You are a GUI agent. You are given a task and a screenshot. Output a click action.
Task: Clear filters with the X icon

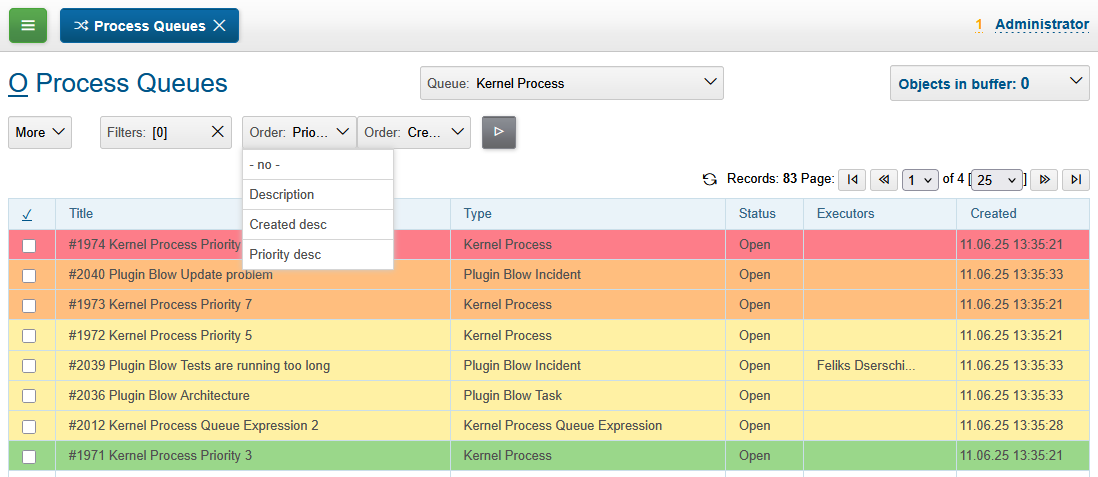tap(217, 132)
